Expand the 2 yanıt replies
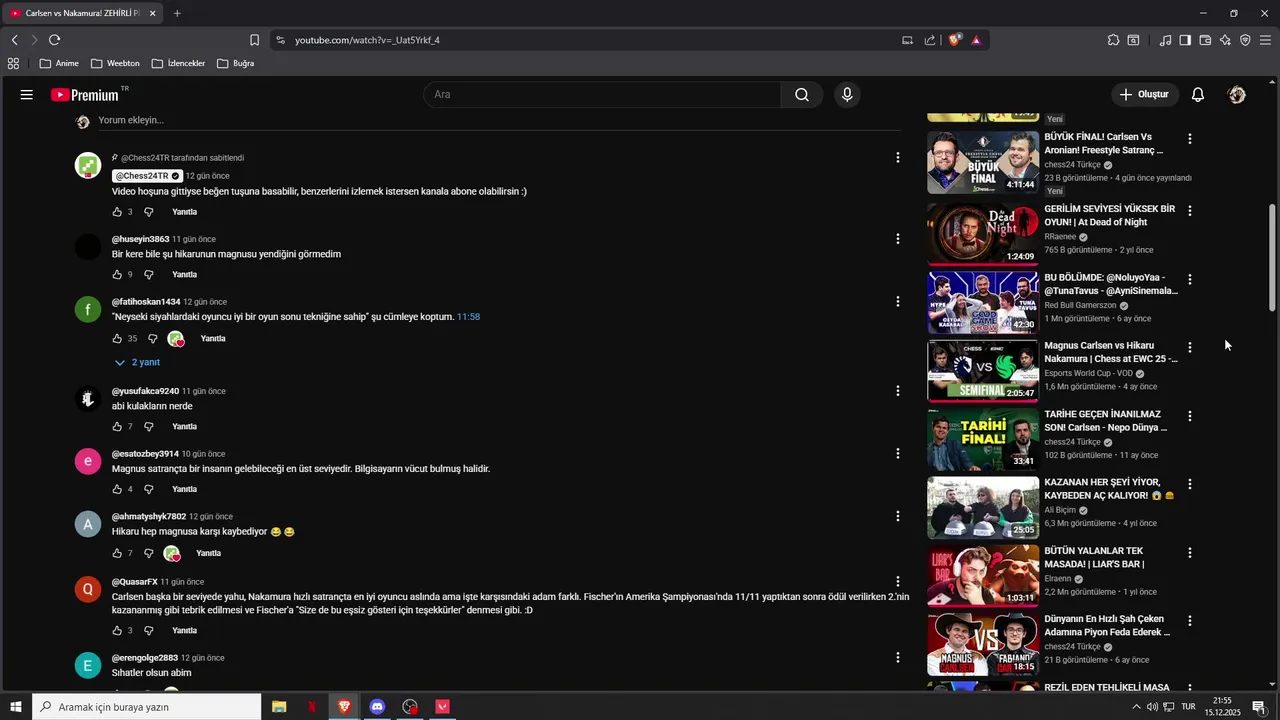Viewport: 1280px width, 720px height. coord(137,362)
